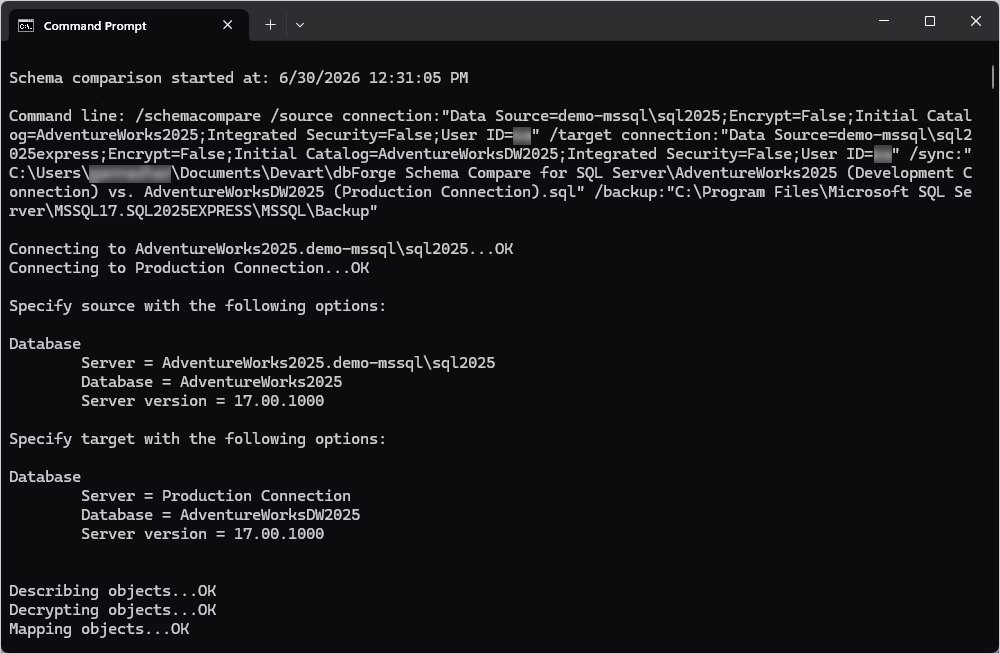The width and height of the screenshot is (1000, 654).
Task: Click the "Database = AdventureWorksDW2025" line
Action: (220, 515)
